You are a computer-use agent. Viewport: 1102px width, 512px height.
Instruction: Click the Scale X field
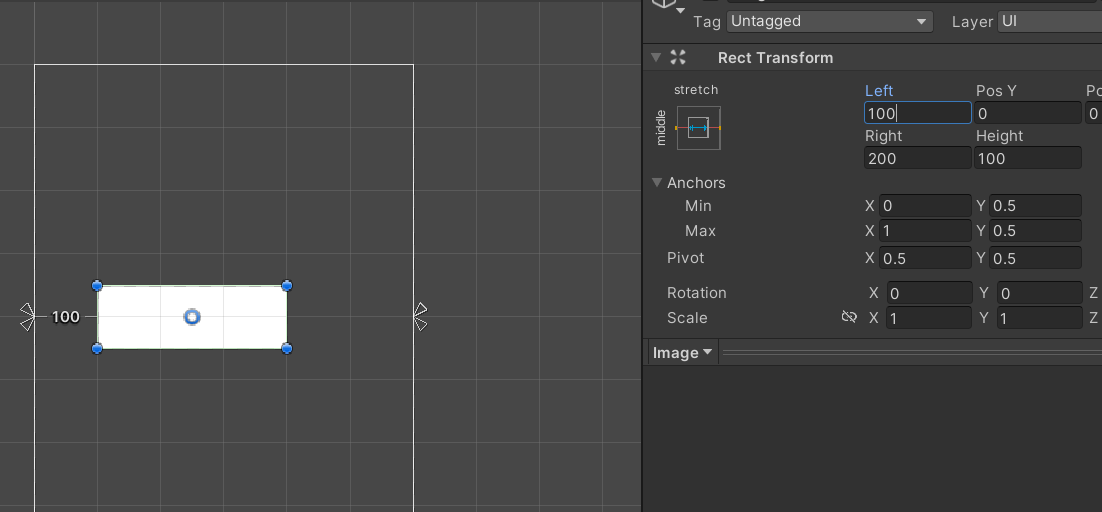929,317
